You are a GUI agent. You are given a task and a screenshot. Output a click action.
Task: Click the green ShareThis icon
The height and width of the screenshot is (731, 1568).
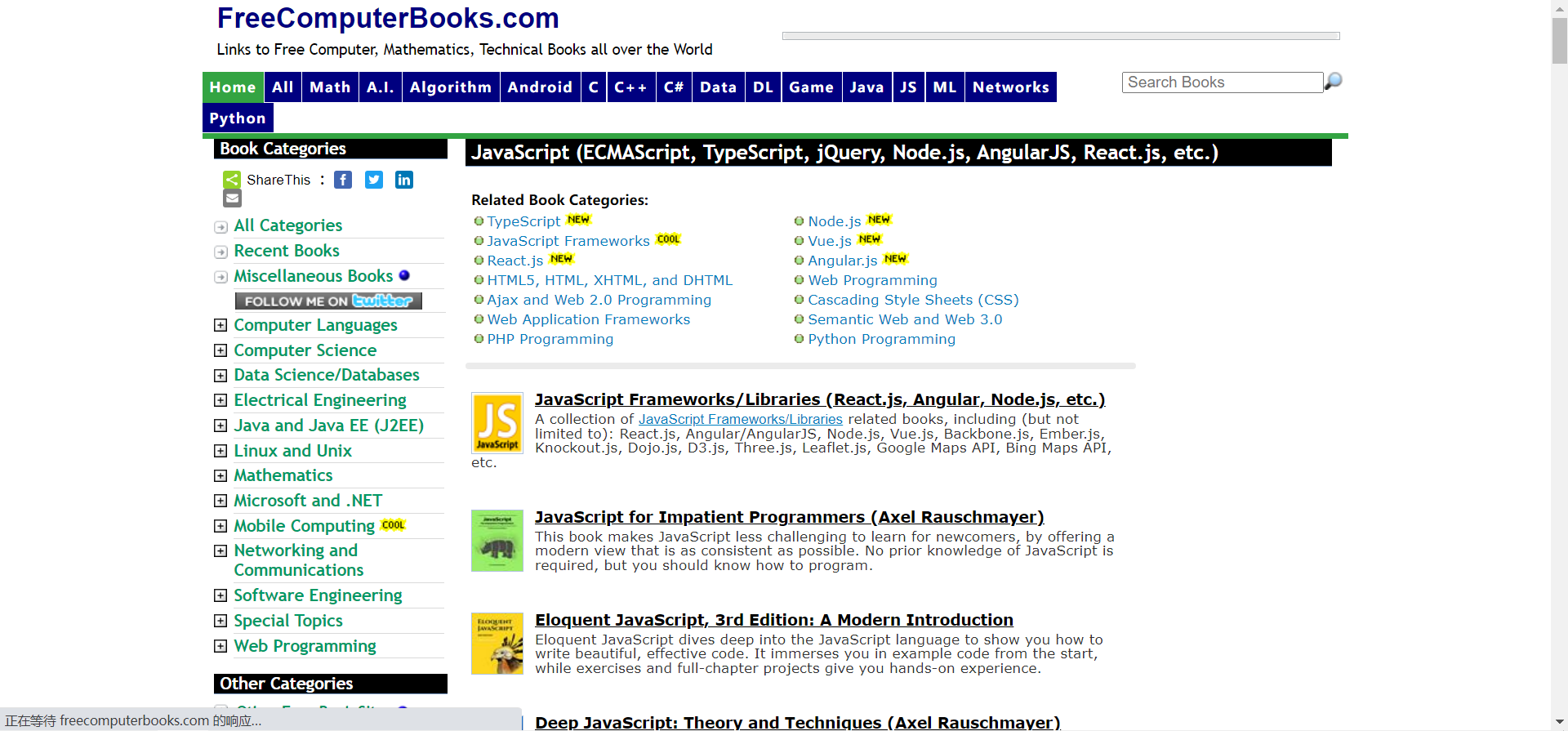coord(232,180)
